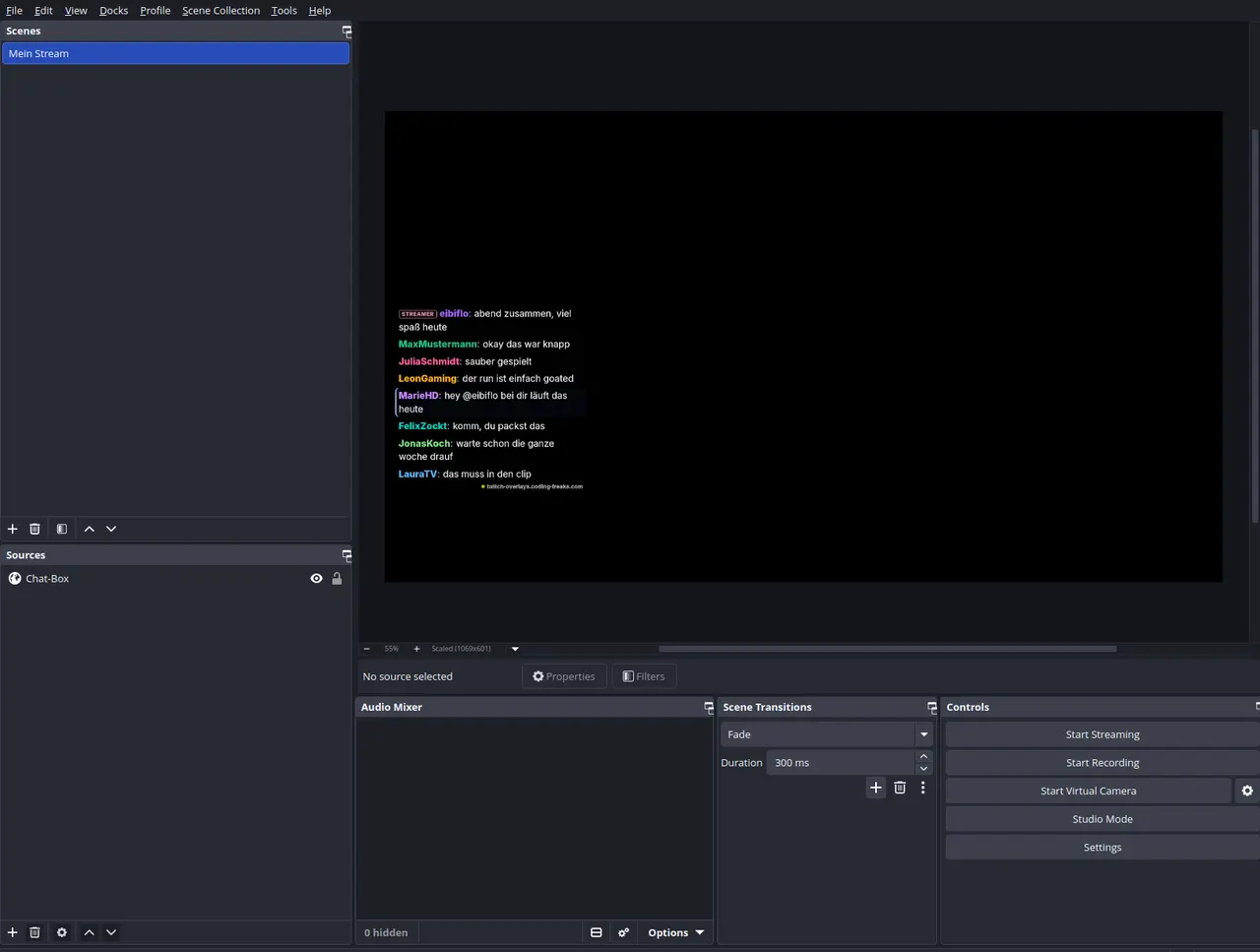Open the Docks menu

click(x=114, y=11)
